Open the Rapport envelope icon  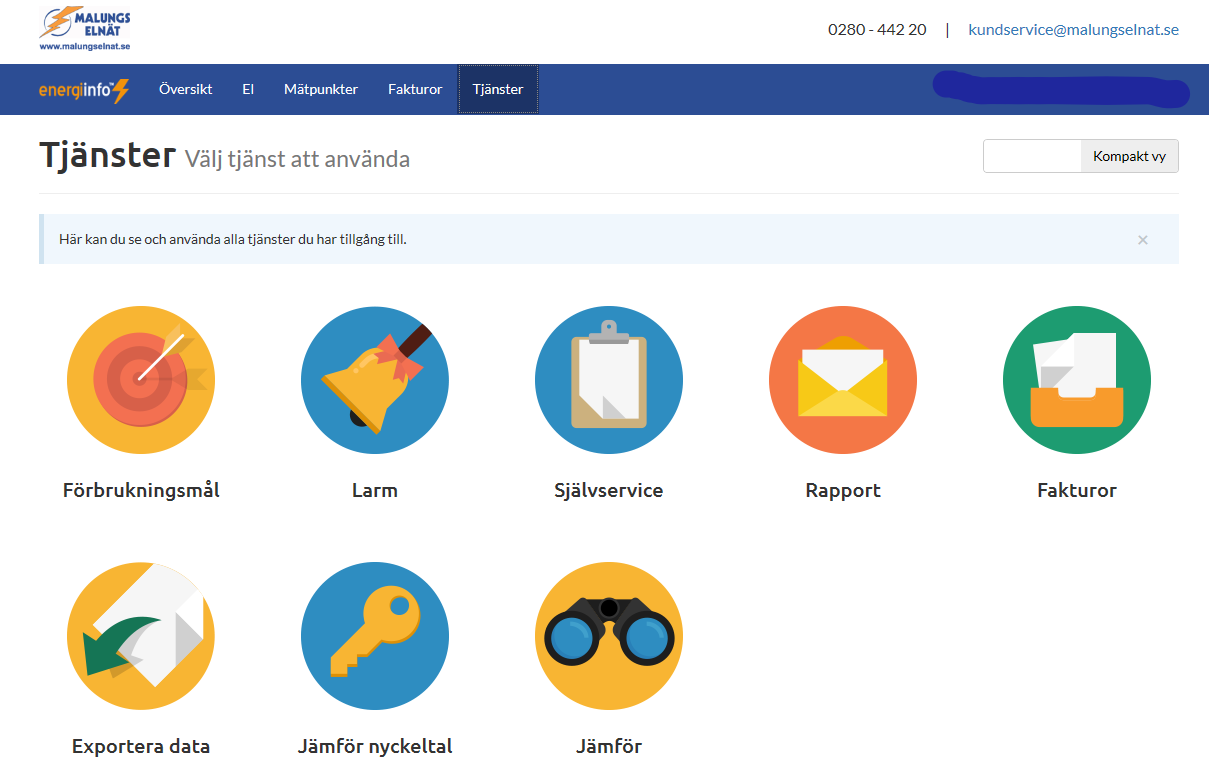coord(843,380)
